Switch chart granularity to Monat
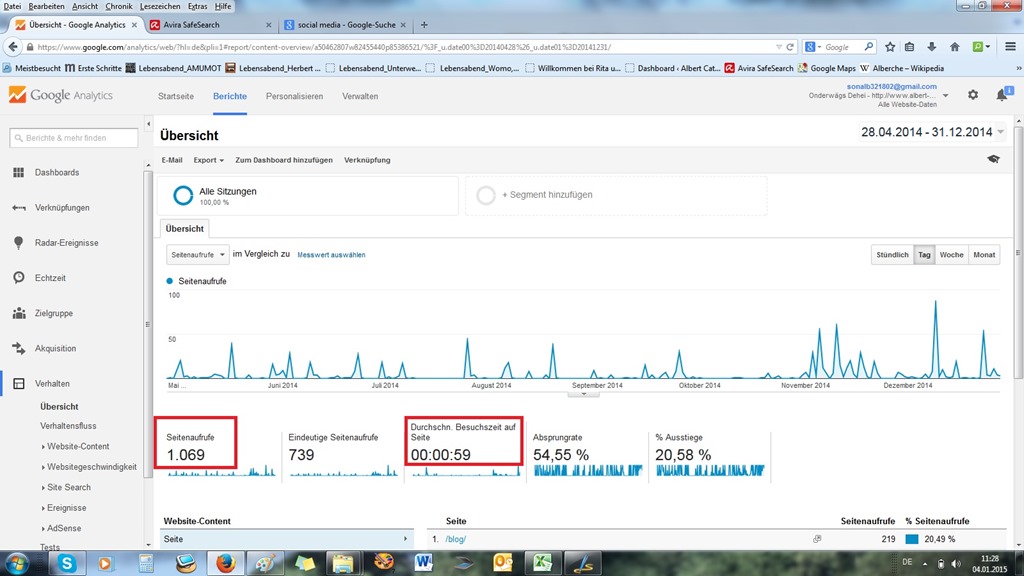The width and height of the screenshot is (1024, 576). click(984, 255)
